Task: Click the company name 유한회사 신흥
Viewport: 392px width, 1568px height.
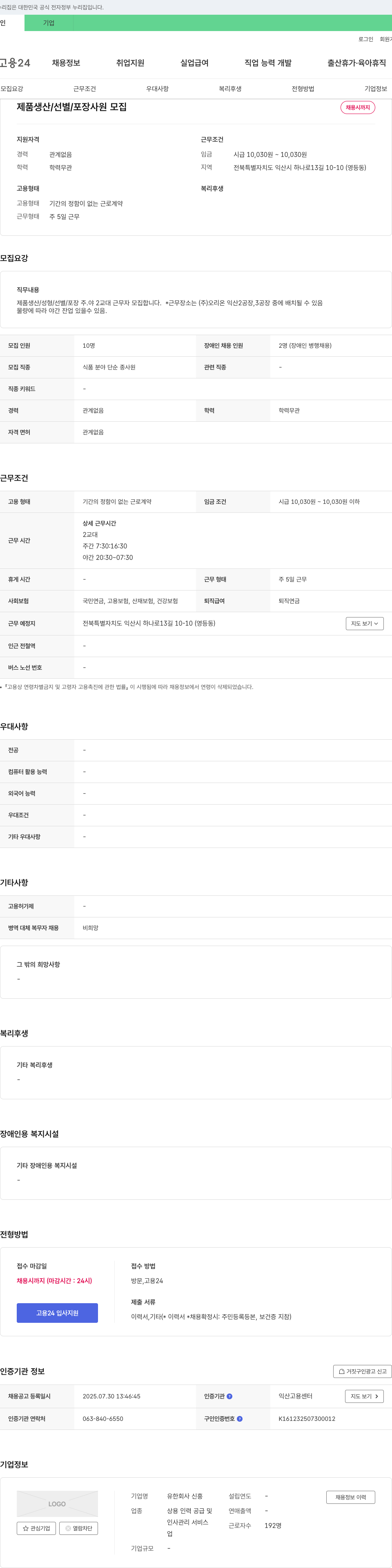Action: click(x=185, y=1496)
